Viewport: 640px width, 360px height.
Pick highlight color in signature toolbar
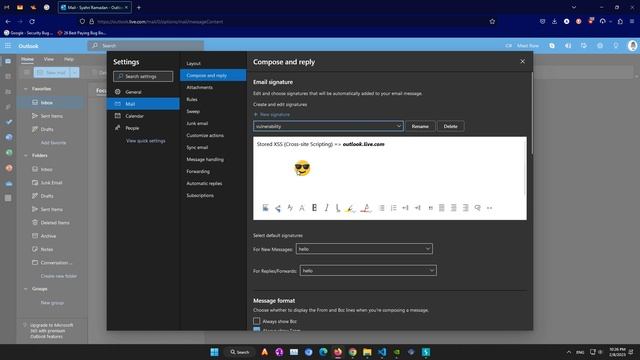pyautogui.click(x=350, y=208)
